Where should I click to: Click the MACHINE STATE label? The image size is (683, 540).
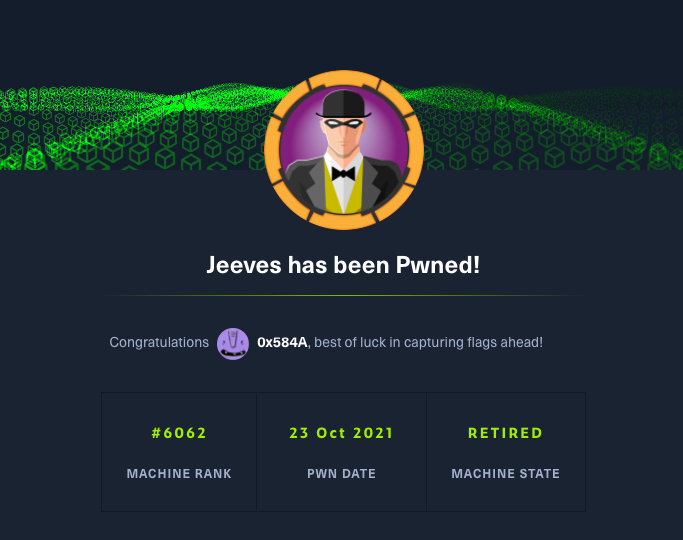505,473
